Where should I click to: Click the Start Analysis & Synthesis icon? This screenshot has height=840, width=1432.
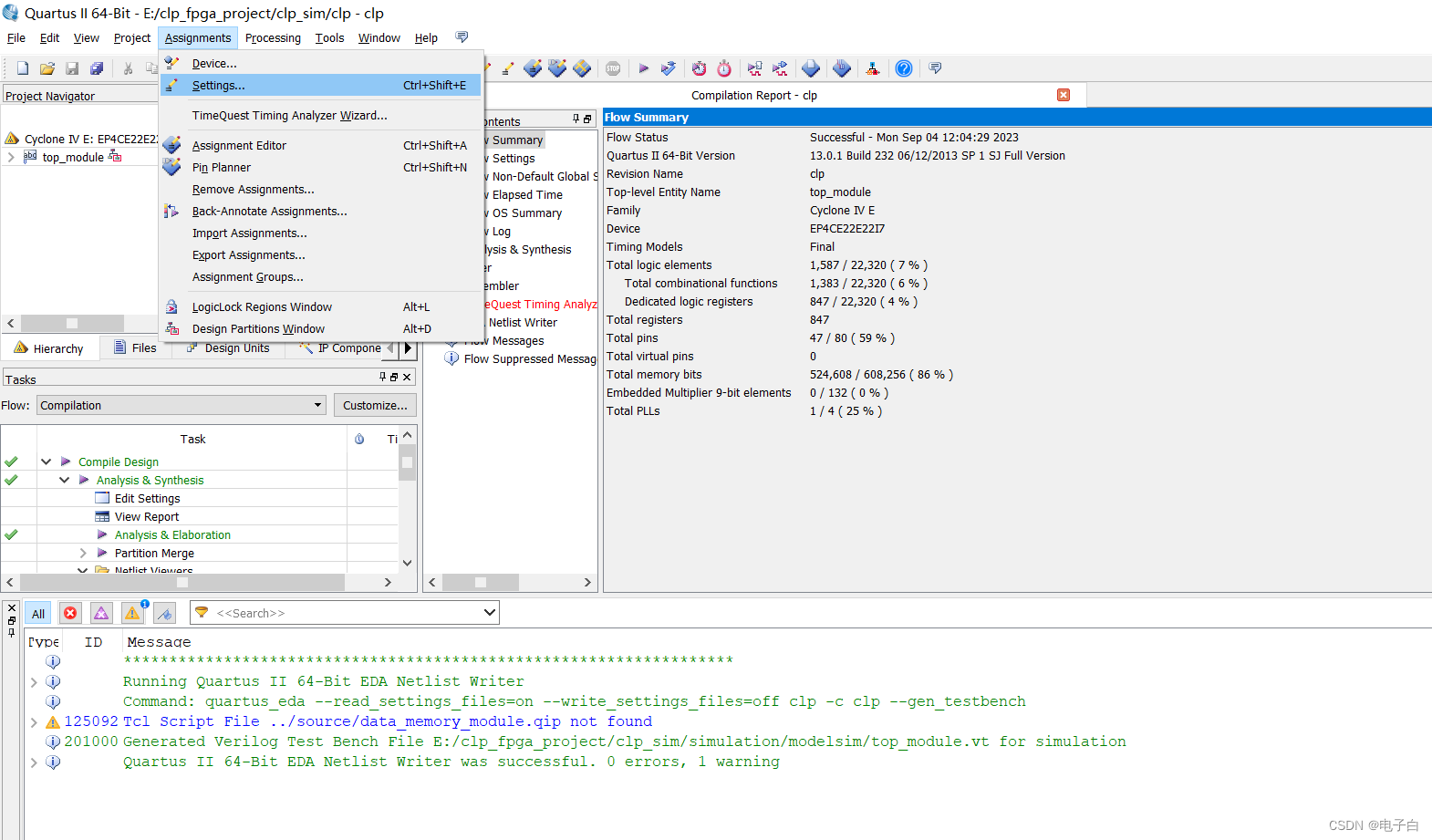coord(669,68)
